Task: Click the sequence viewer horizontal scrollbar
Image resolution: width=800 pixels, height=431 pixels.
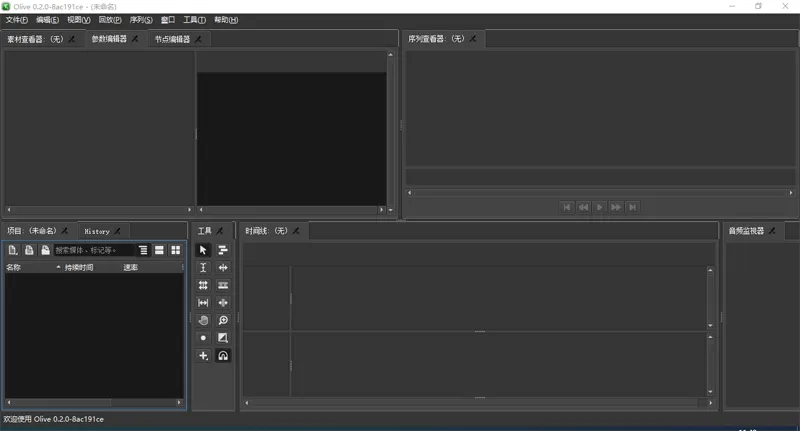Action: 600,192
